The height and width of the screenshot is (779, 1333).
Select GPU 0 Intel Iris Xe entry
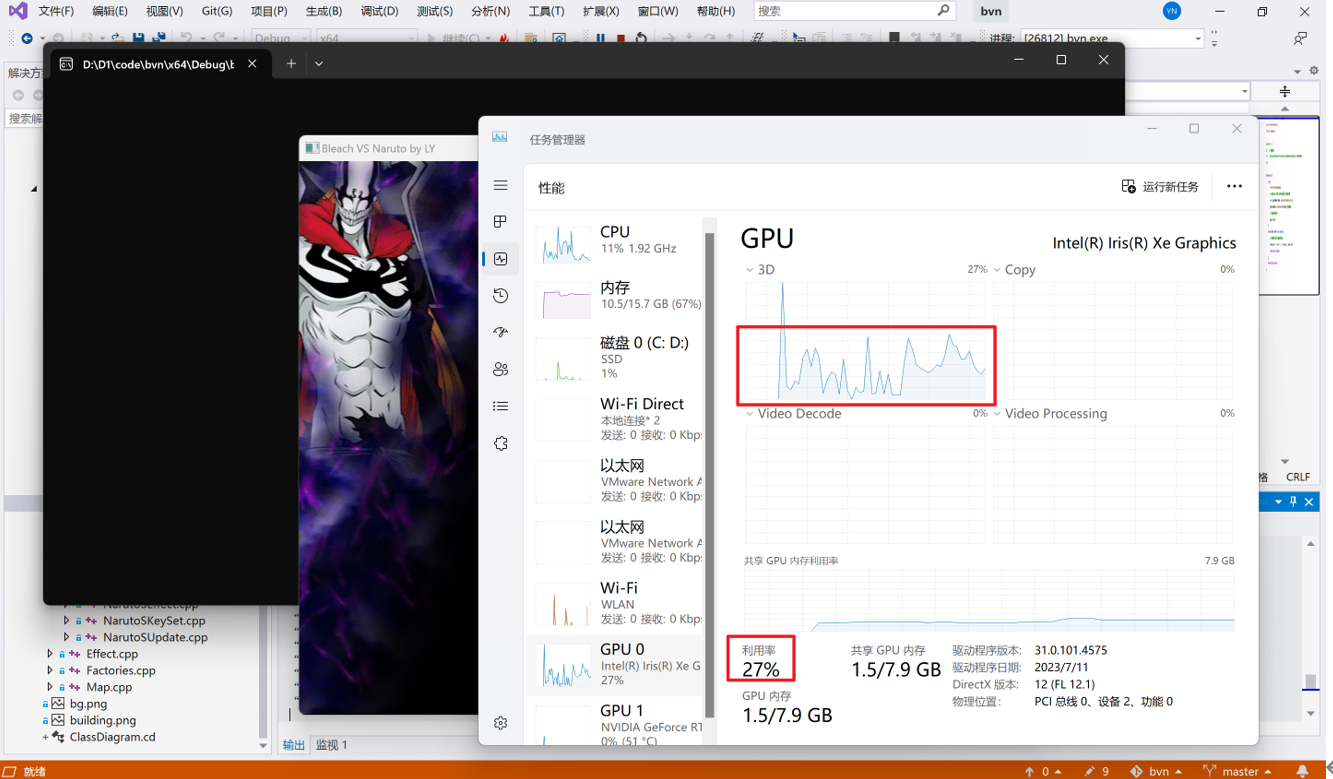615,665
